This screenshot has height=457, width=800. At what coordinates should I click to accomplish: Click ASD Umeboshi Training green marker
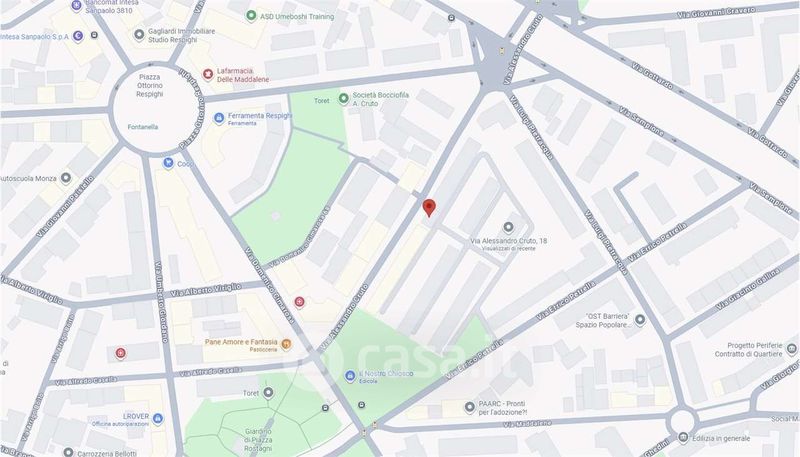pyautogui.click(x=251, y=16)
